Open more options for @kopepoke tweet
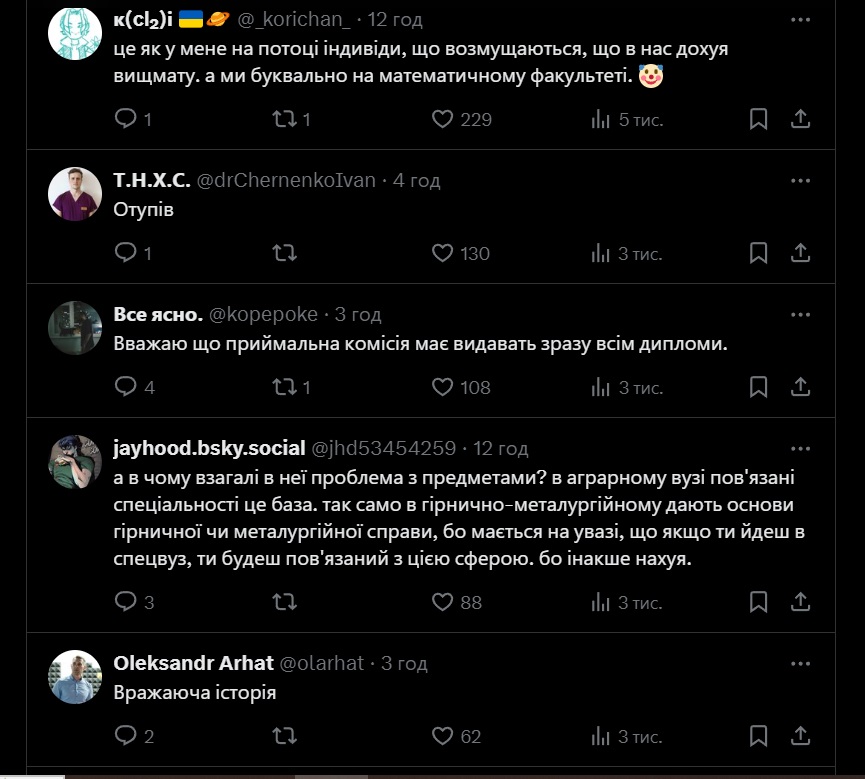The height and width of the screenshot is (779, 865). coord(800,314)
